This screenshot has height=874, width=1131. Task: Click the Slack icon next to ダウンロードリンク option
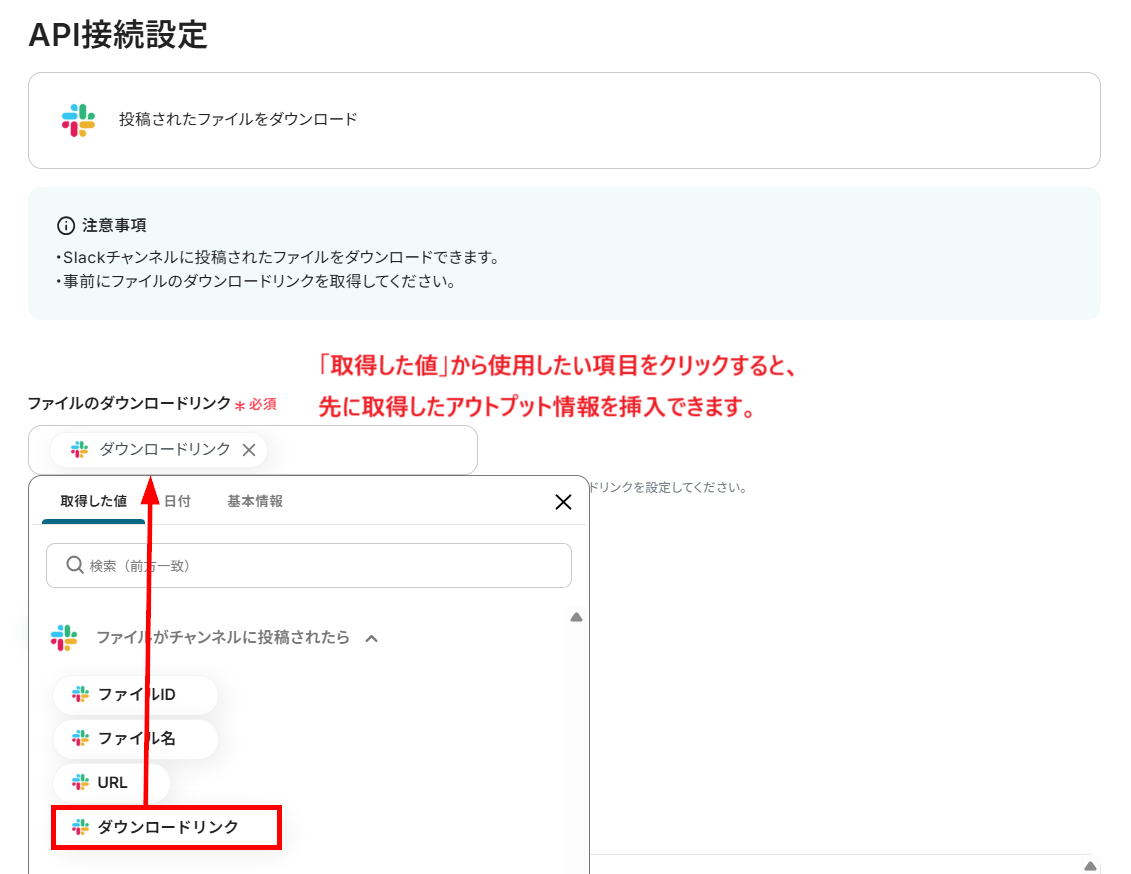point(79,827)
